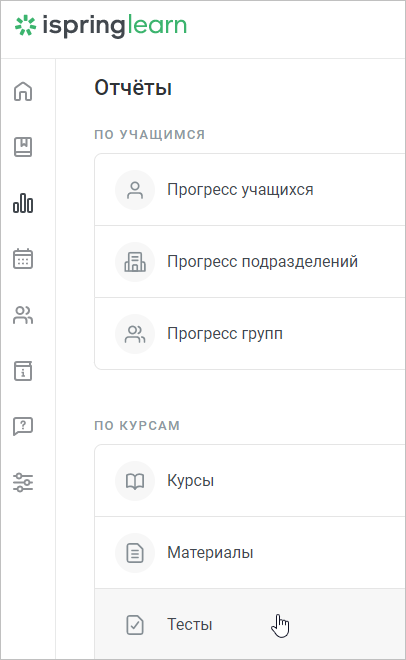Select the Reports bar chart icon
This screenshot has width=406, height=660.
(23, 203)
